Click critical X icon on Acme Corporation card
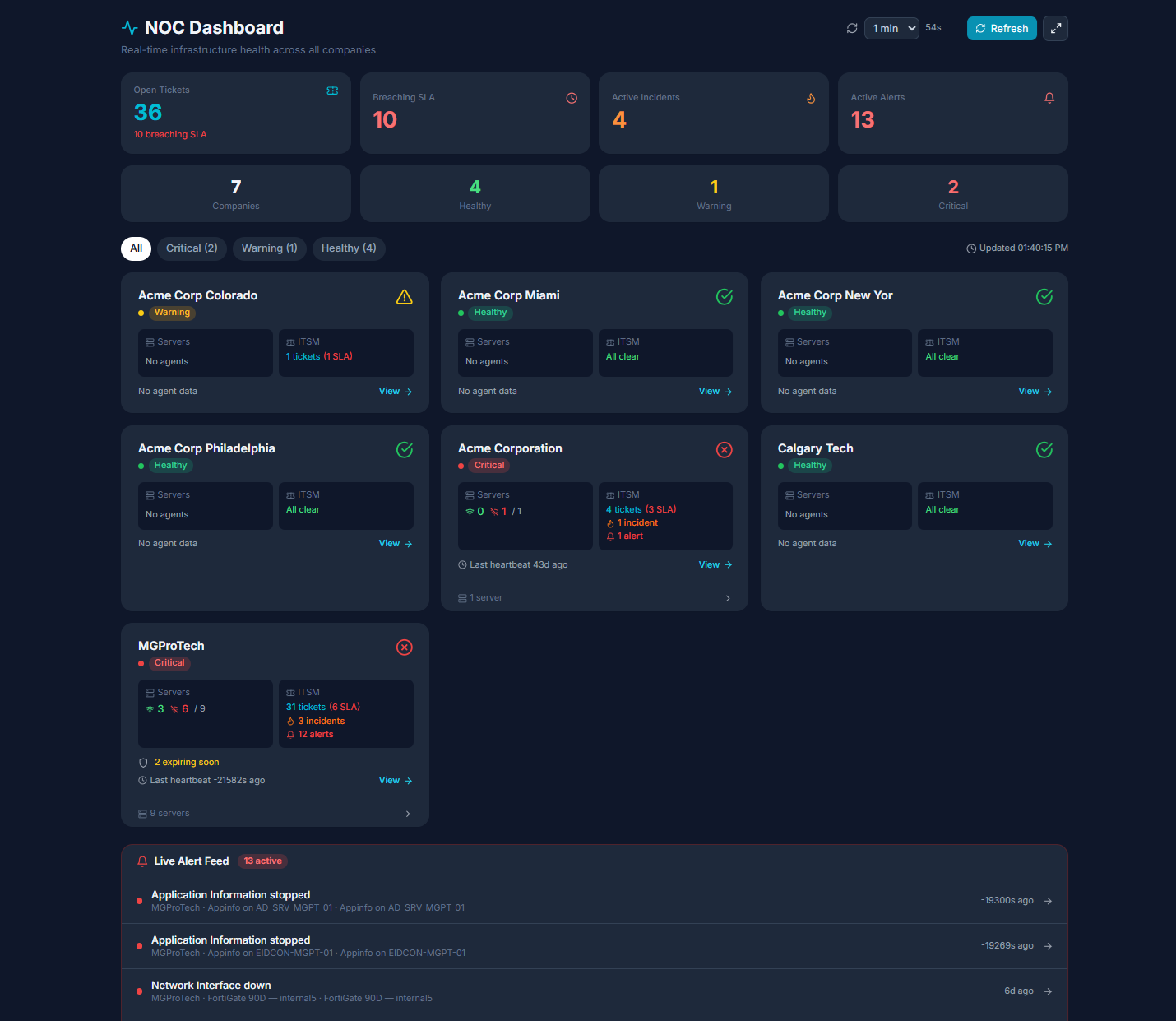The width and height of the screenshot is (1176, 1021). click(x=725, y=450)
